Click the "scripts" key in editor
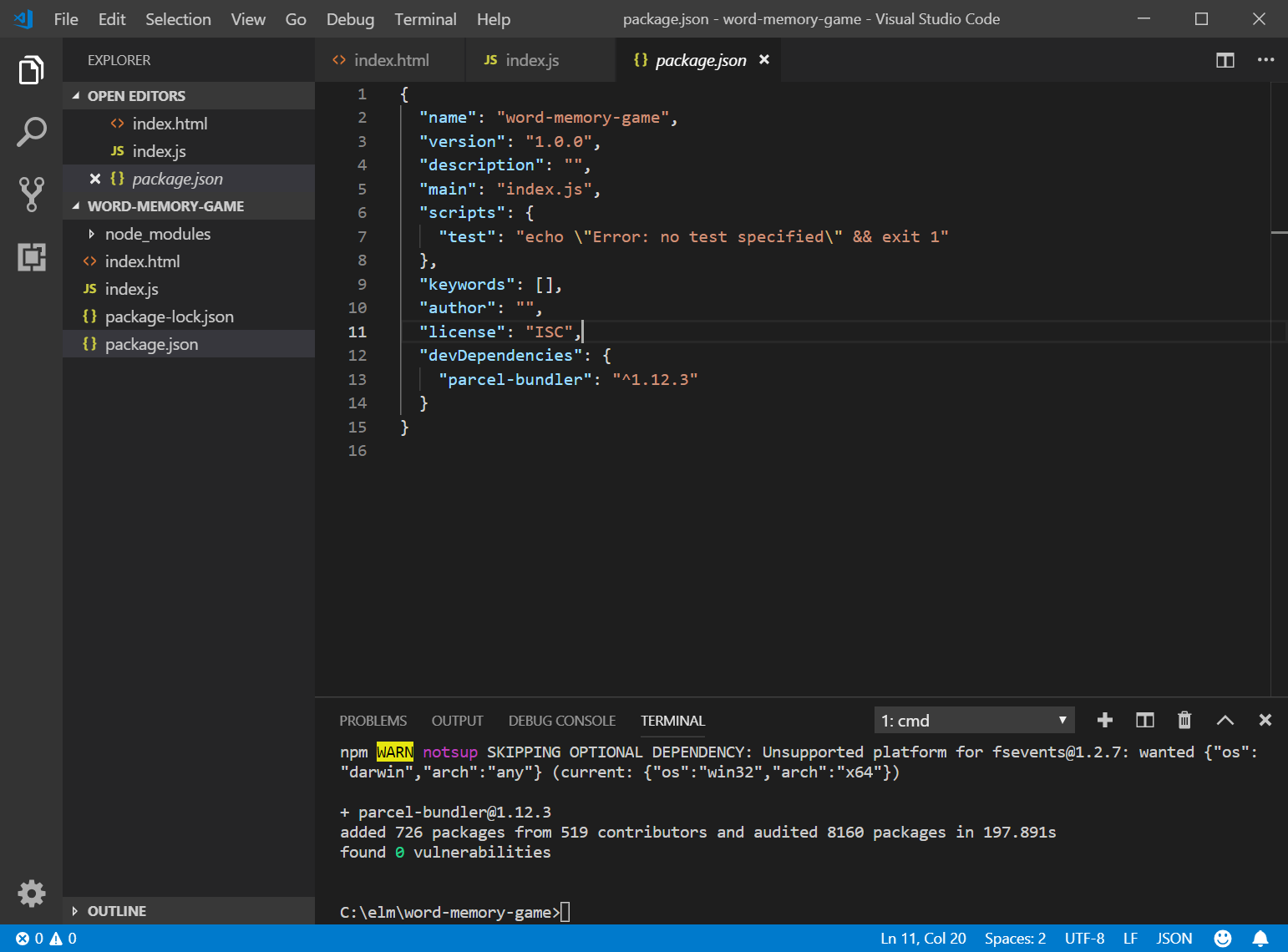The image size is (1288, 952). point(463,213)
